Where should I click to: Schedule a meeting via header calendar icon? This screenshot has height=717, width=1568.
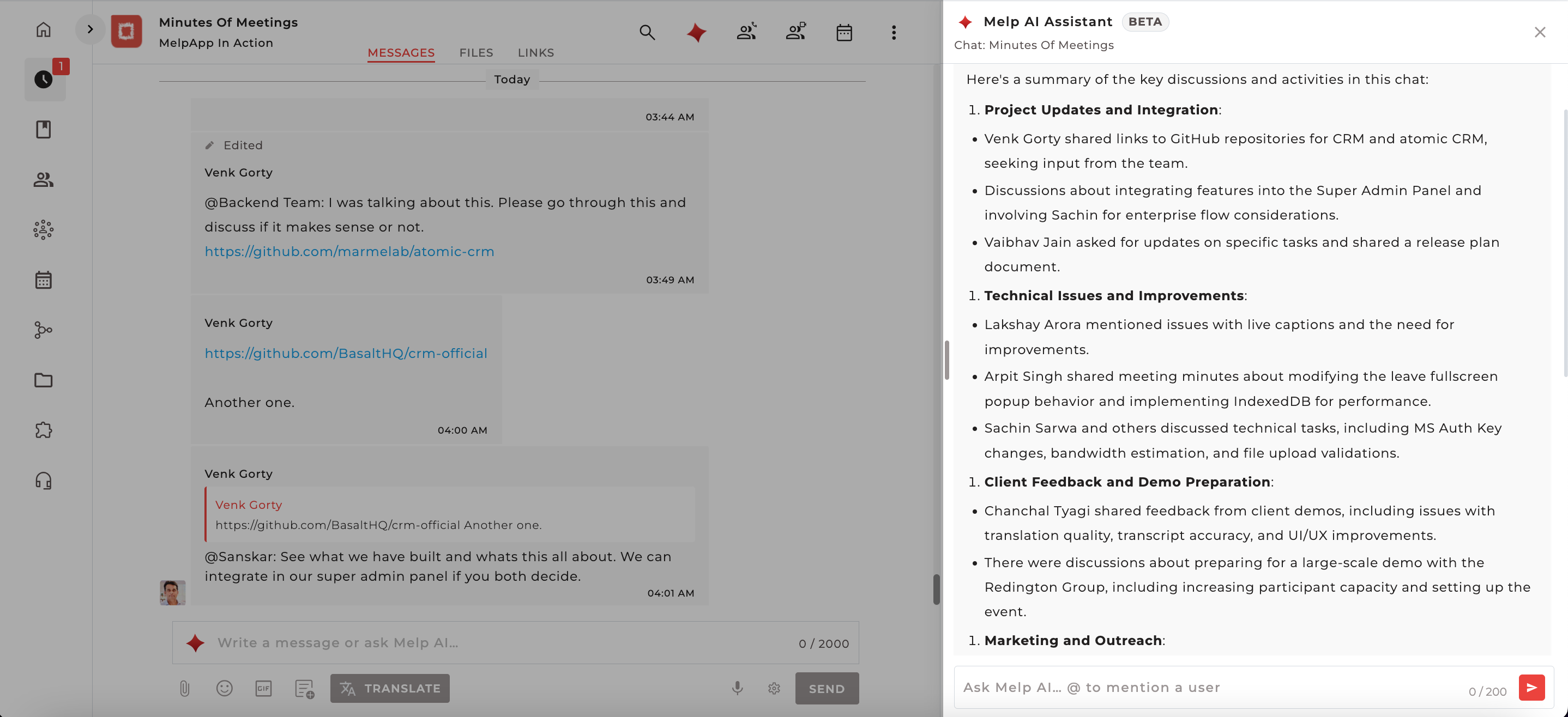845,32
